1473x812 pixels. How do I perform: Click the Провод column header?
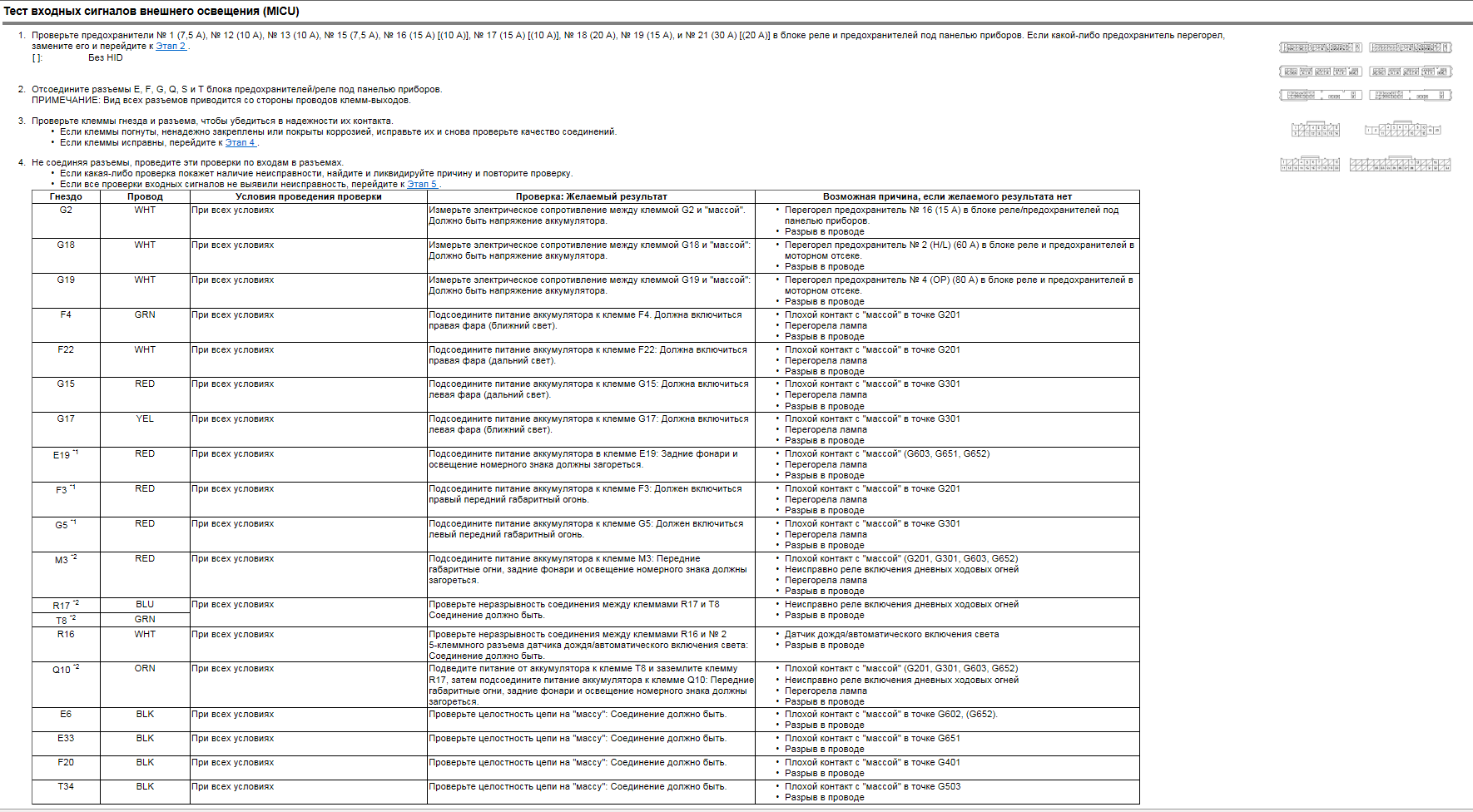coord(145,197)
